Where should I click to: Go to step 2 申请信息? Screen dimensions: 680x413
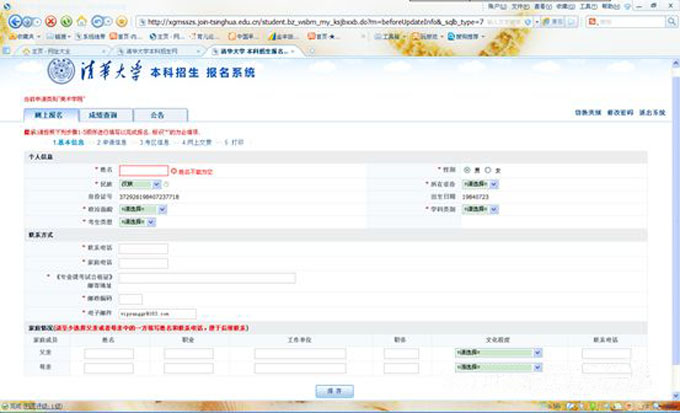click(x=112, y=142)
